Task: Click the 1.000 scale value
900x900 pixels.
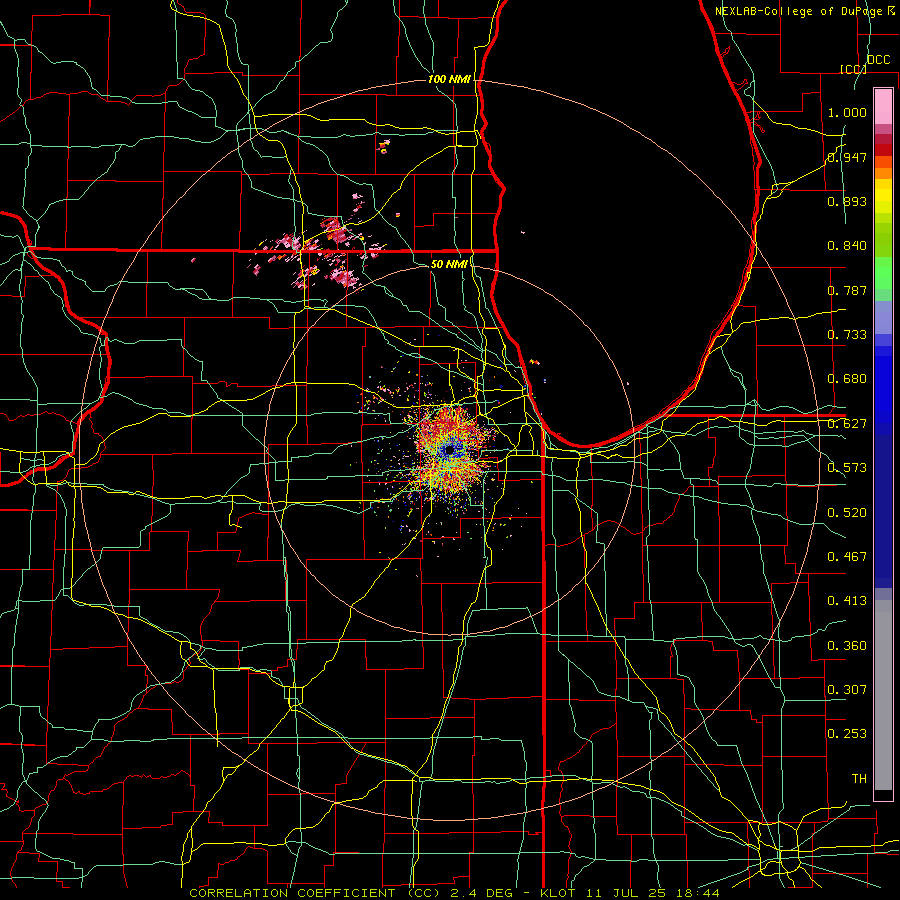Action: click(x=847, y=112)
